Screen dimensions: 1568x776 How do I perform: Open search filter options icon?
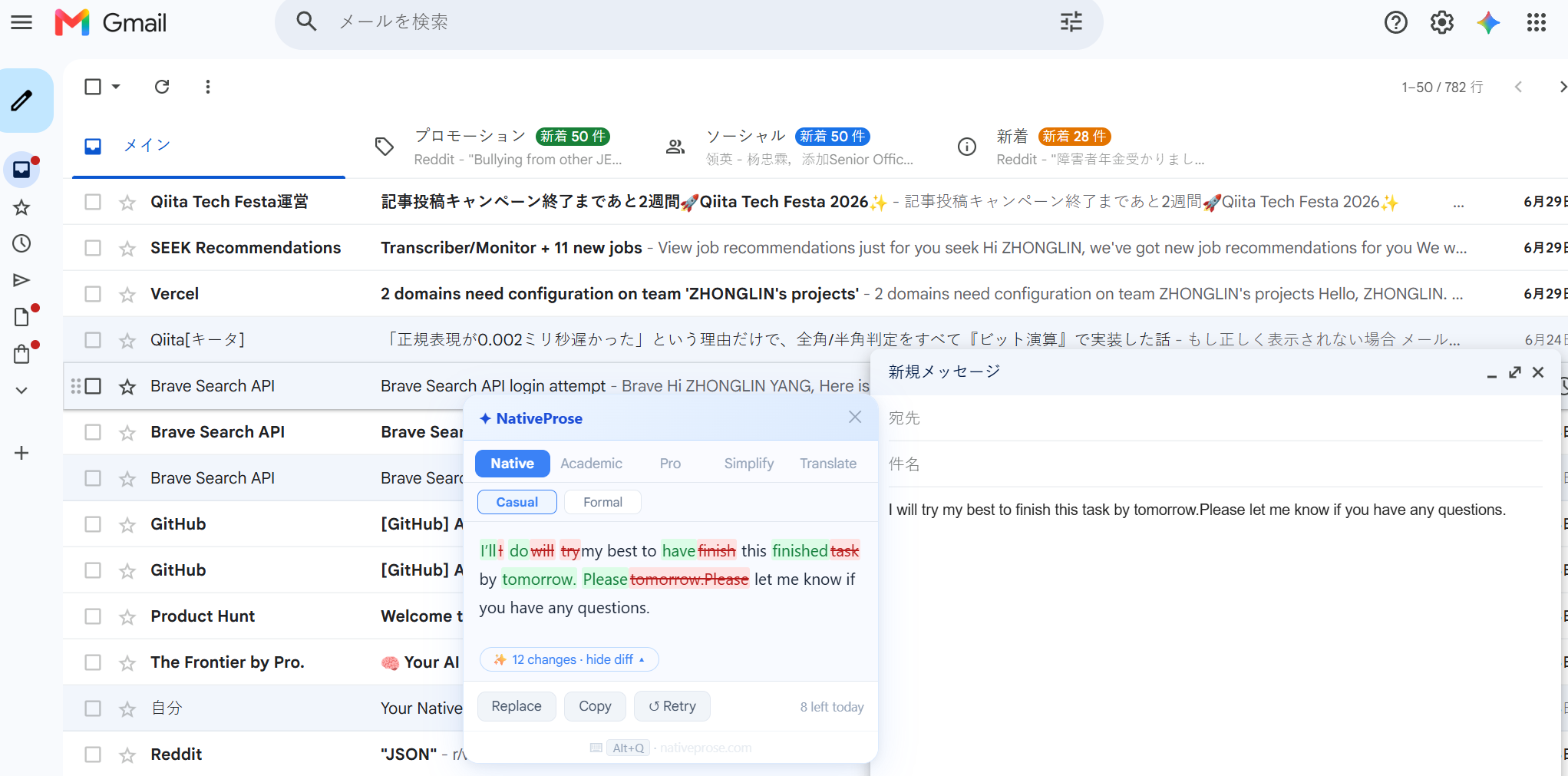tap(1071, 21)
